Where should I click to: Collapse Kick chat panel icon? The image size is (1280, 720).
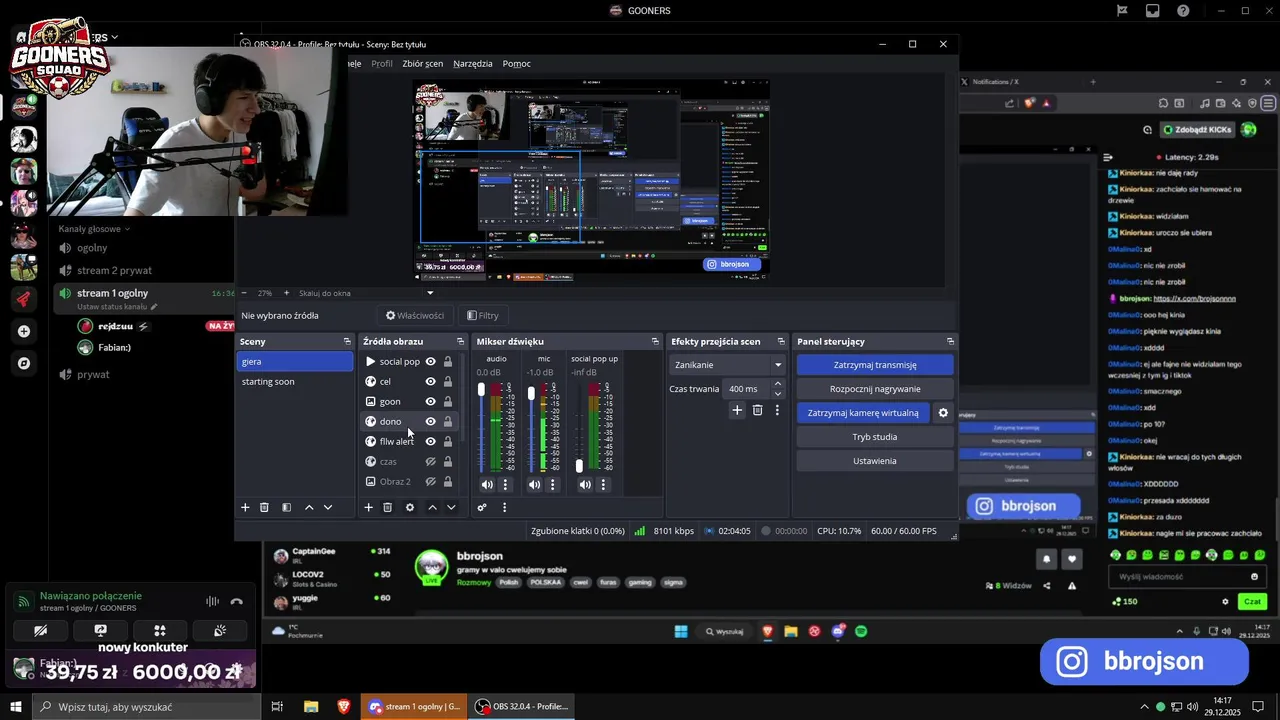coord(1108,157)
